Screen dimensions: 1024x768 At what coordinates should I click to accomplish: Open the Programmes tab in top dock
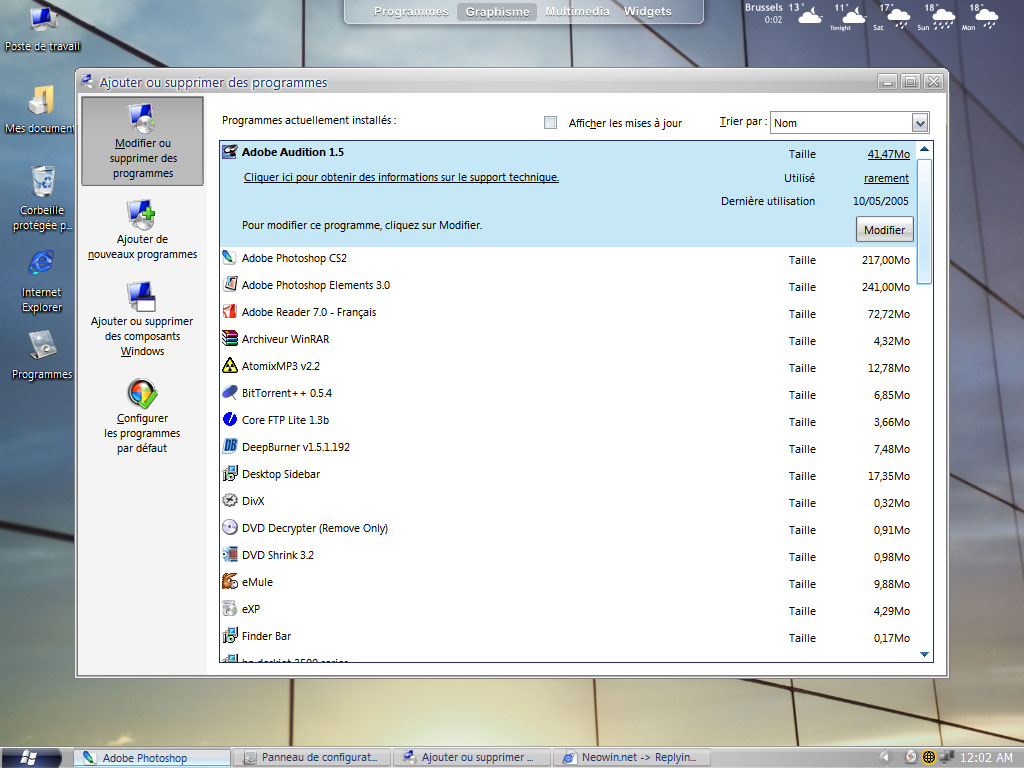click(411, 12)
